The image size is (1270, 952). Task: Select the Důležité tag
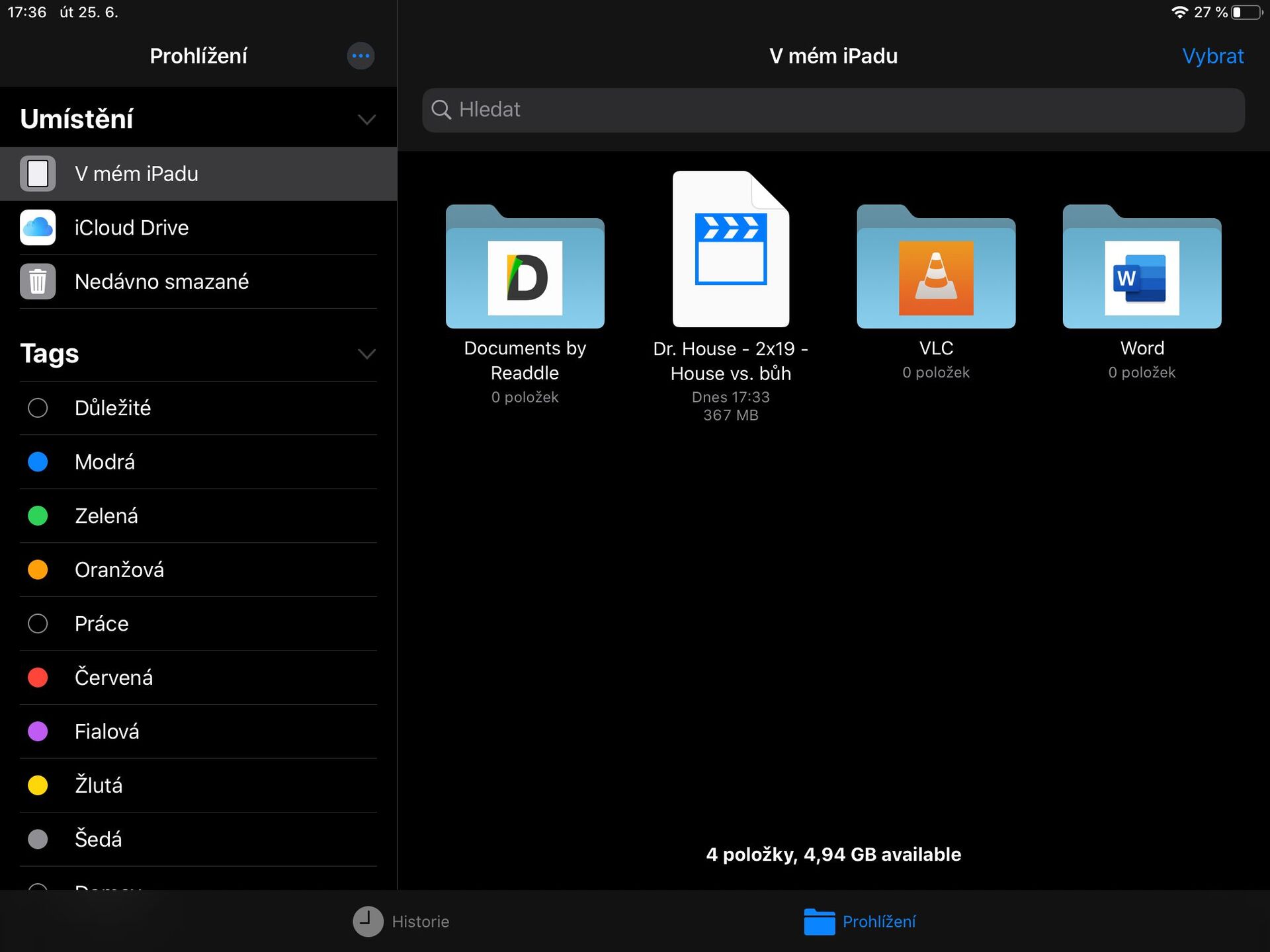(x=113, y=408)
